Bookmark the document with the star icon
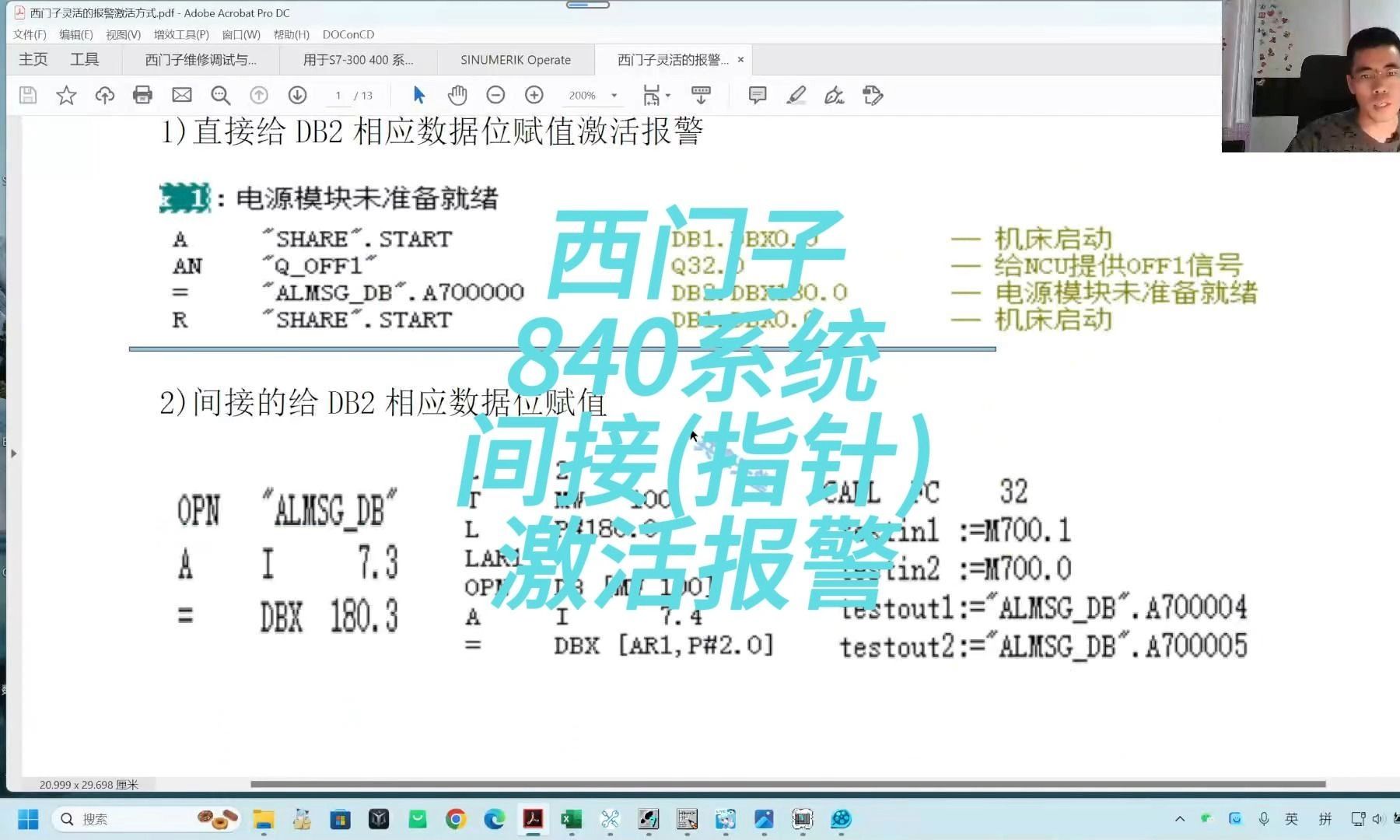Image resolution: width=1400 pixels, height=840 pixels. coord(66,96)
